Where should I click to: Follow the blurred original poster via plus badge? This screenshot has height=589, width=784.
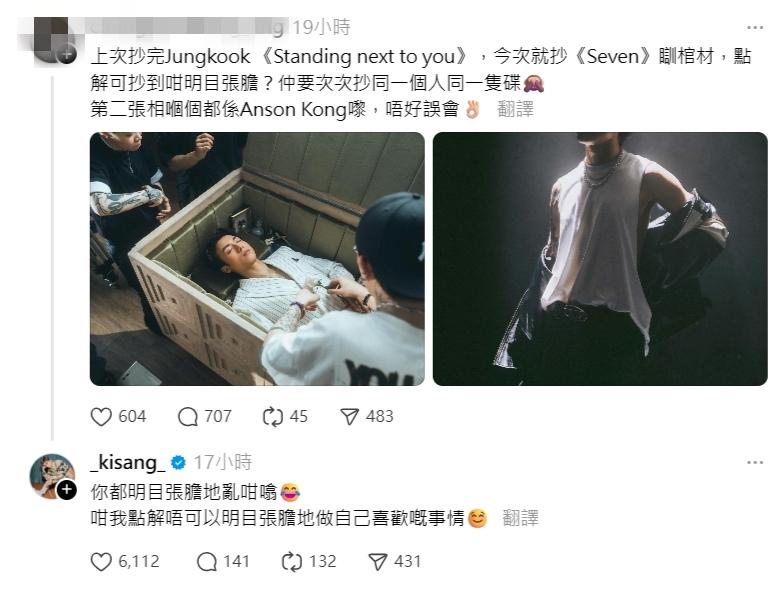(66, 54)
